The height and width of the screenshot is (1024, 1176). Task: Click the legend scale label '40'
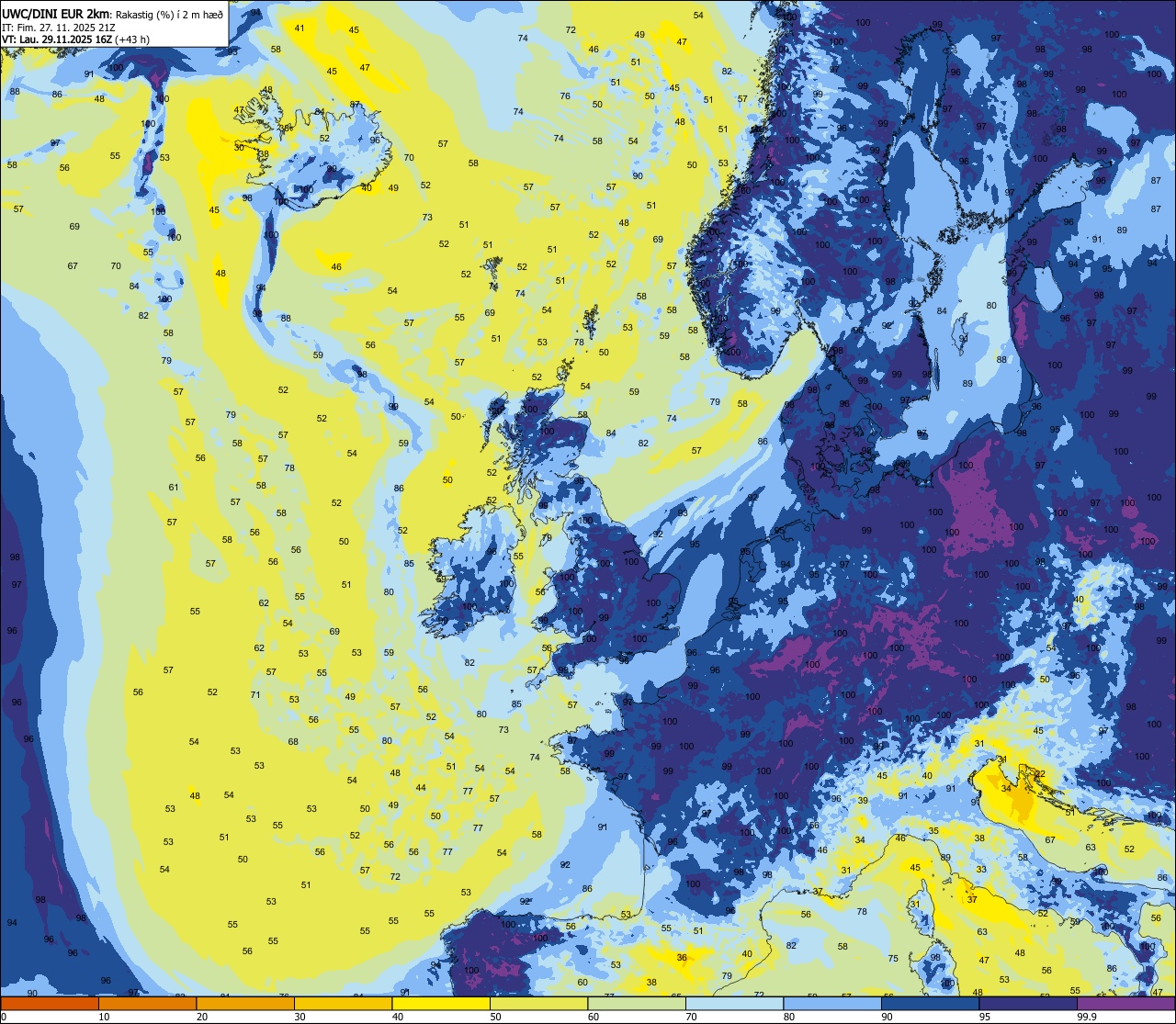pos(398,1017)
